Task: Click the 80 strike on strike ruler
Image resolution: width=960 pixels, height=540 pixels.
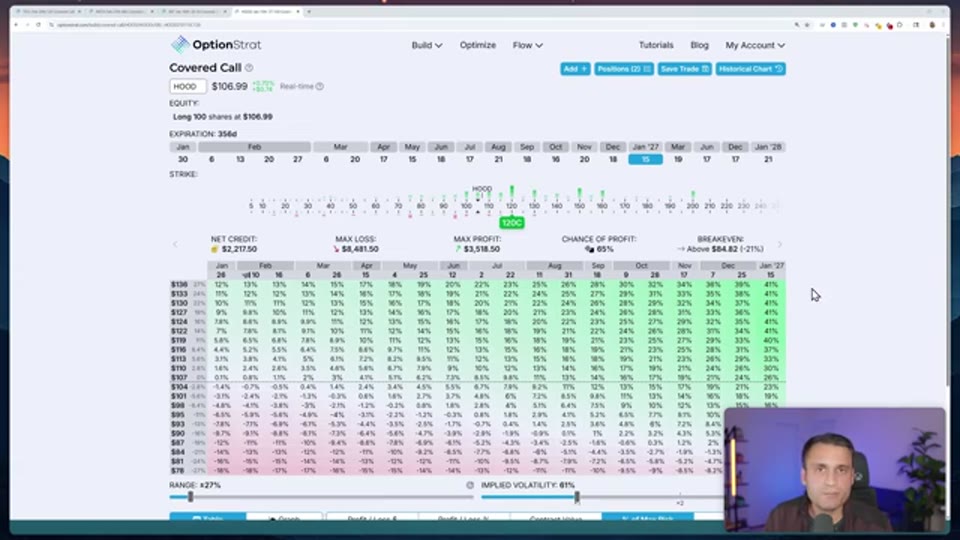Action: point(421,206)
